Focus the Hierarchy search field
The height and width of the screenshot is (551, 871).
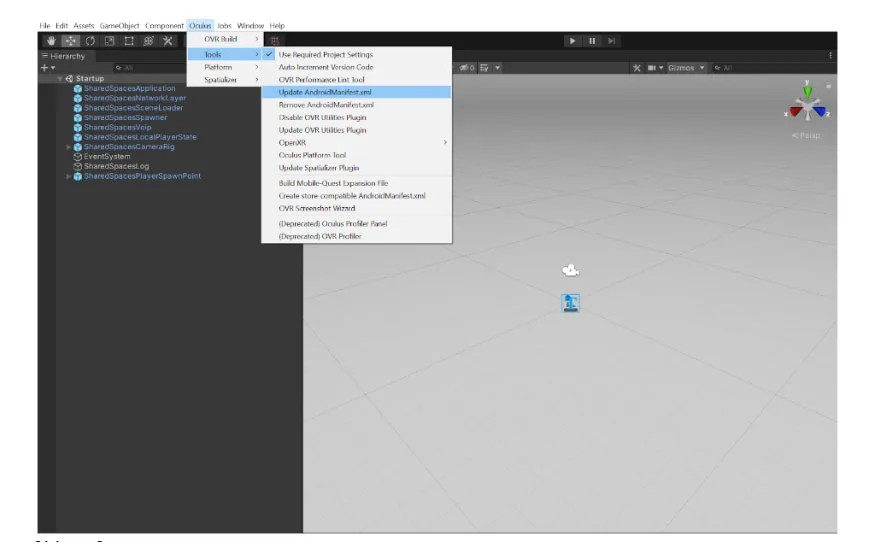pos(149,68)
